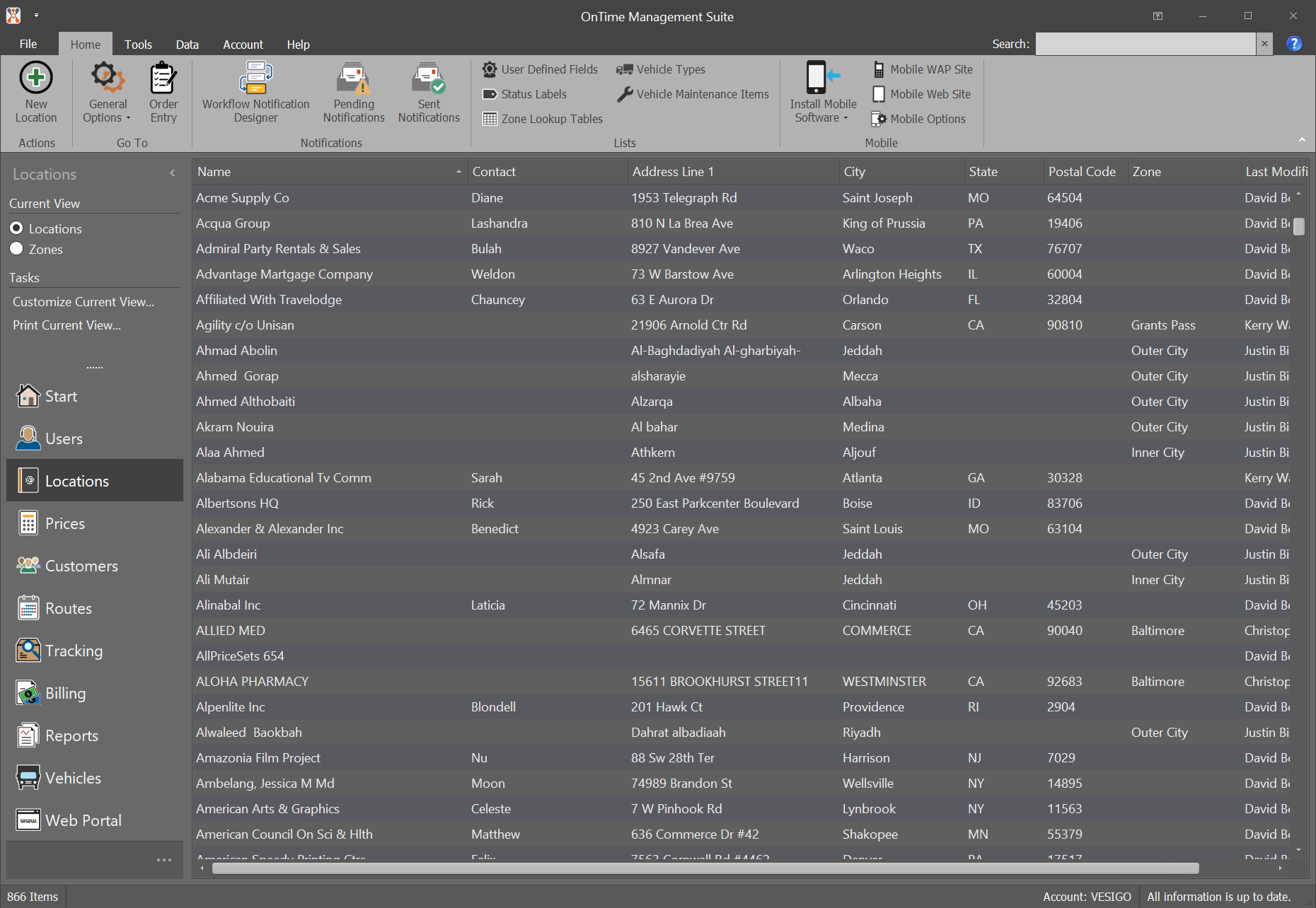Open Vehicle Types list
The image size is (1316, 908).
pyautogui.click(x=661, y=69)
